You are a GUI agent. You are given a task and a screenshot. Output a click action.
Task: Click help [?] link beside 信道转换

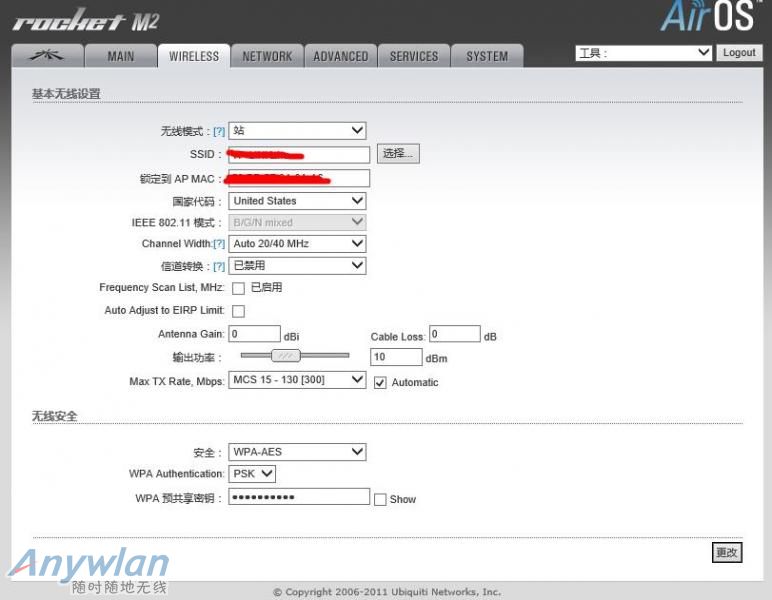(x=219, y=266)
